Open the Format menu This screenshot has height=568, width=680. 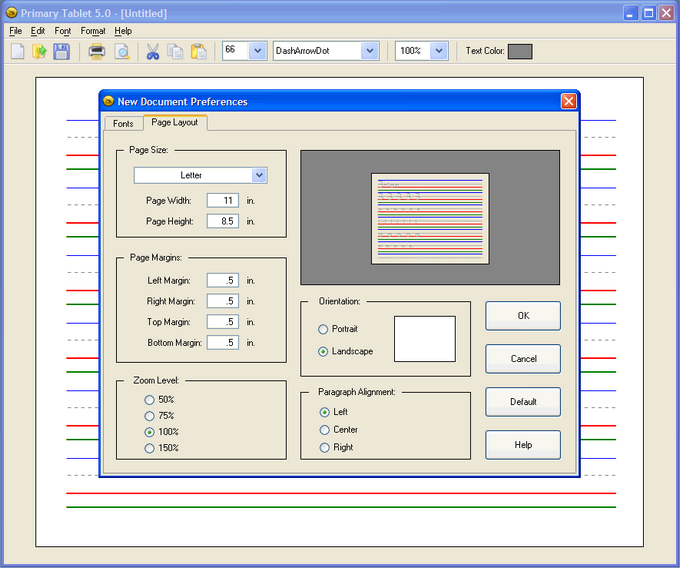coord(93,31)
